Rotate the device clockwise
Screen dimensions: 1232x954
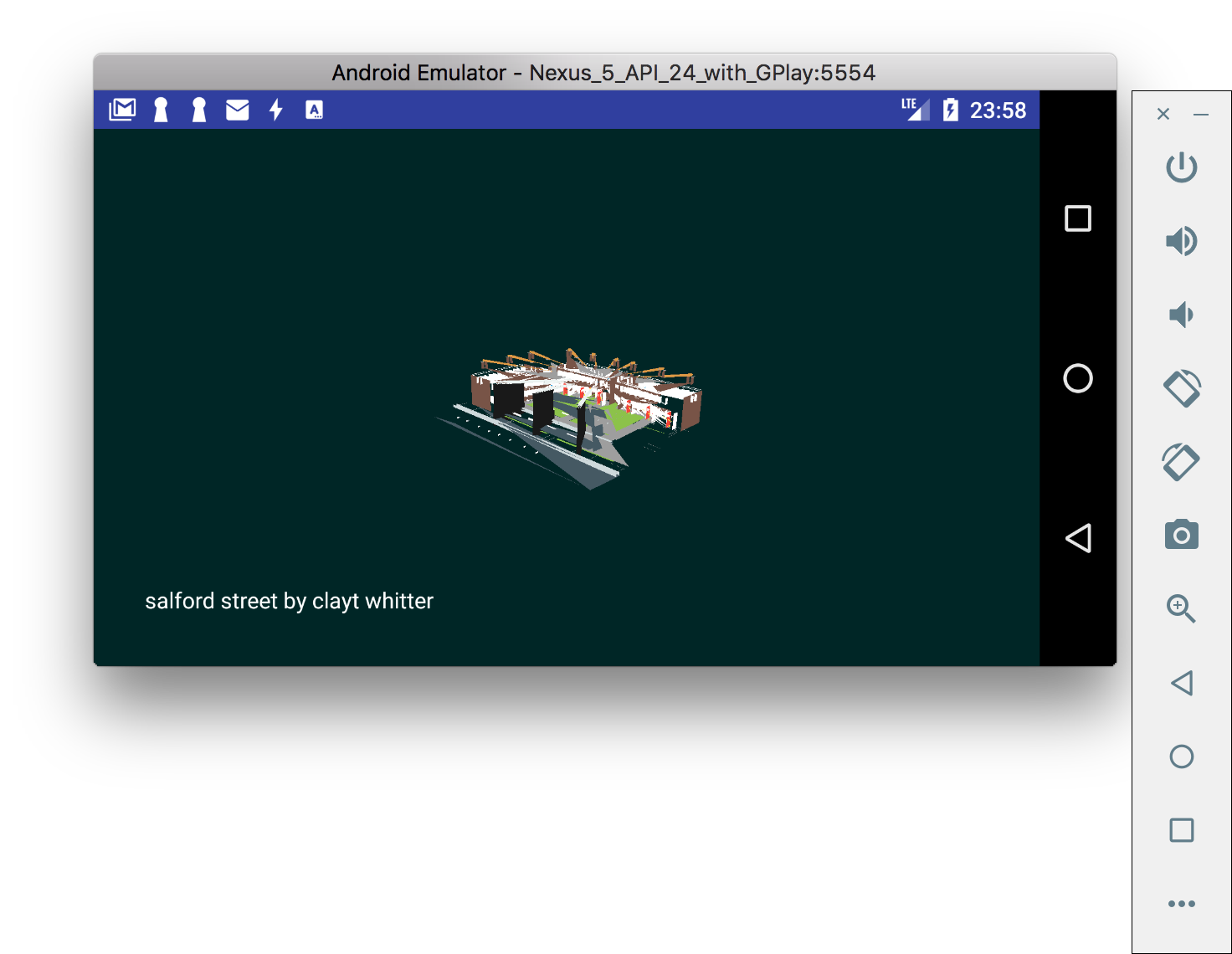[x=1181, y=462]
